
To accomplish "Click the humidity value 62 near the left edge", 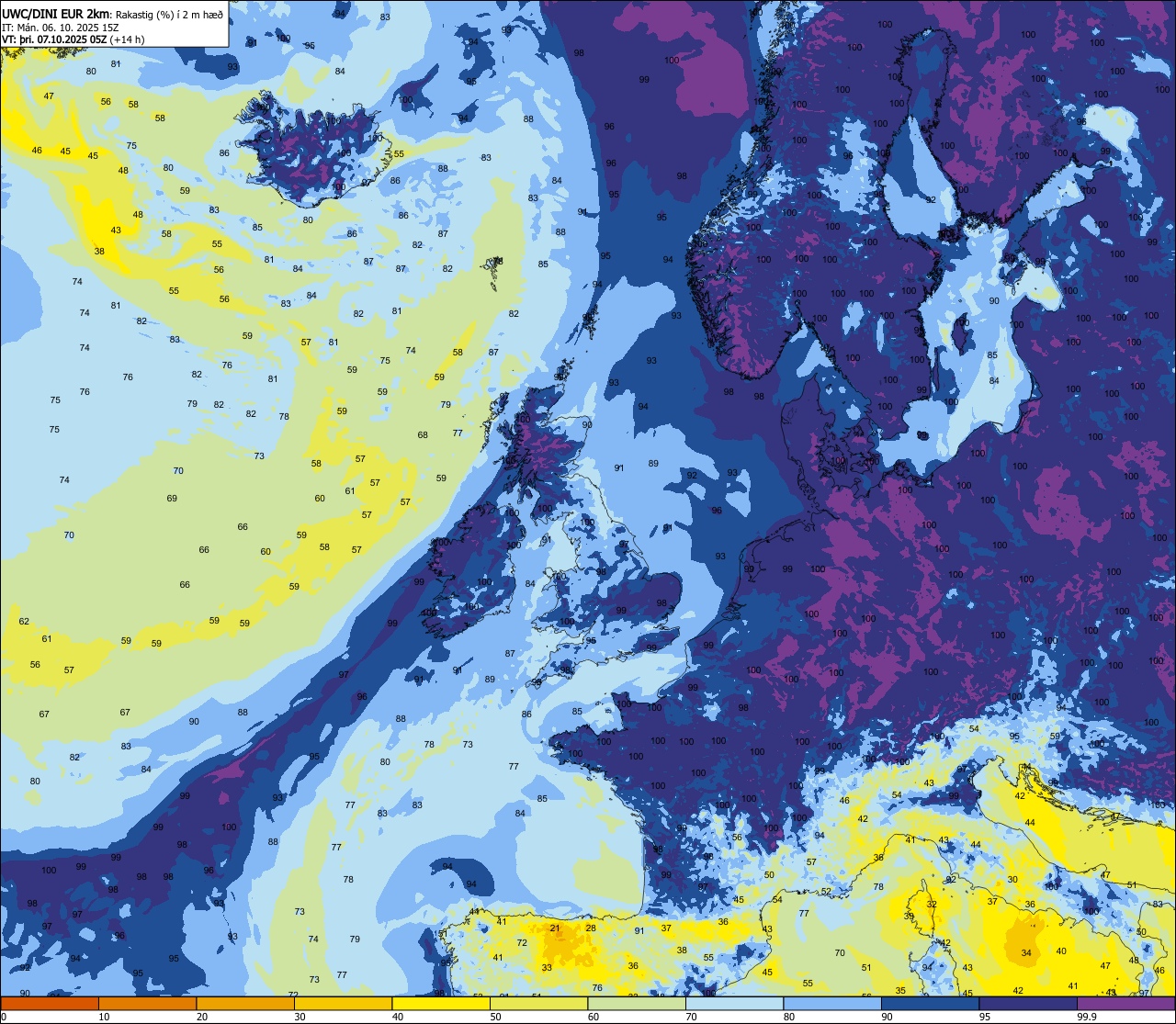I will click(24, 622).
